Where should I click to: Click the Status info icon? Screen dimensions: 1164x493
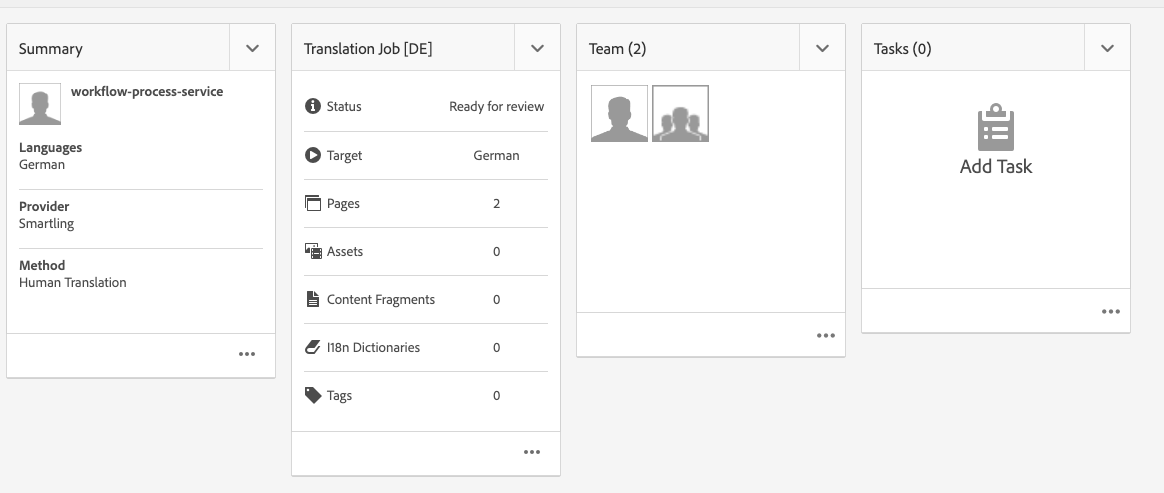click(313, 106)
